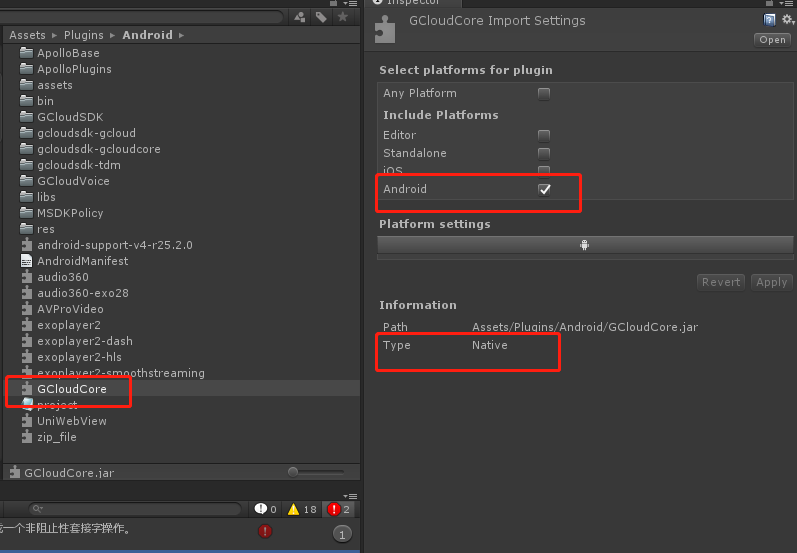Select the res folder icon

click(26, 229)
